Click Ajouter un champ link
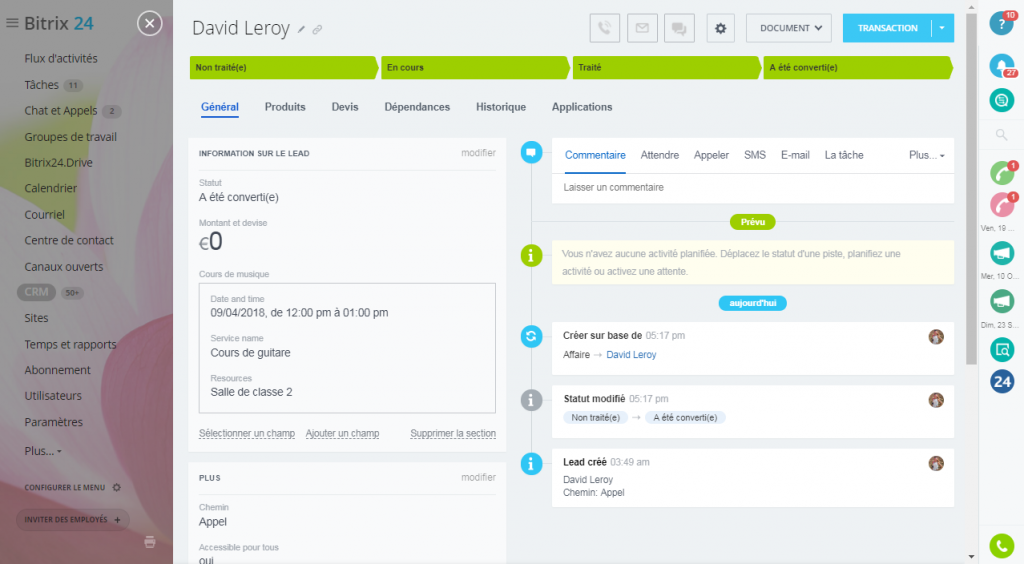The width and height of the screenshot is (1024, 564). (x=342, y=433)
